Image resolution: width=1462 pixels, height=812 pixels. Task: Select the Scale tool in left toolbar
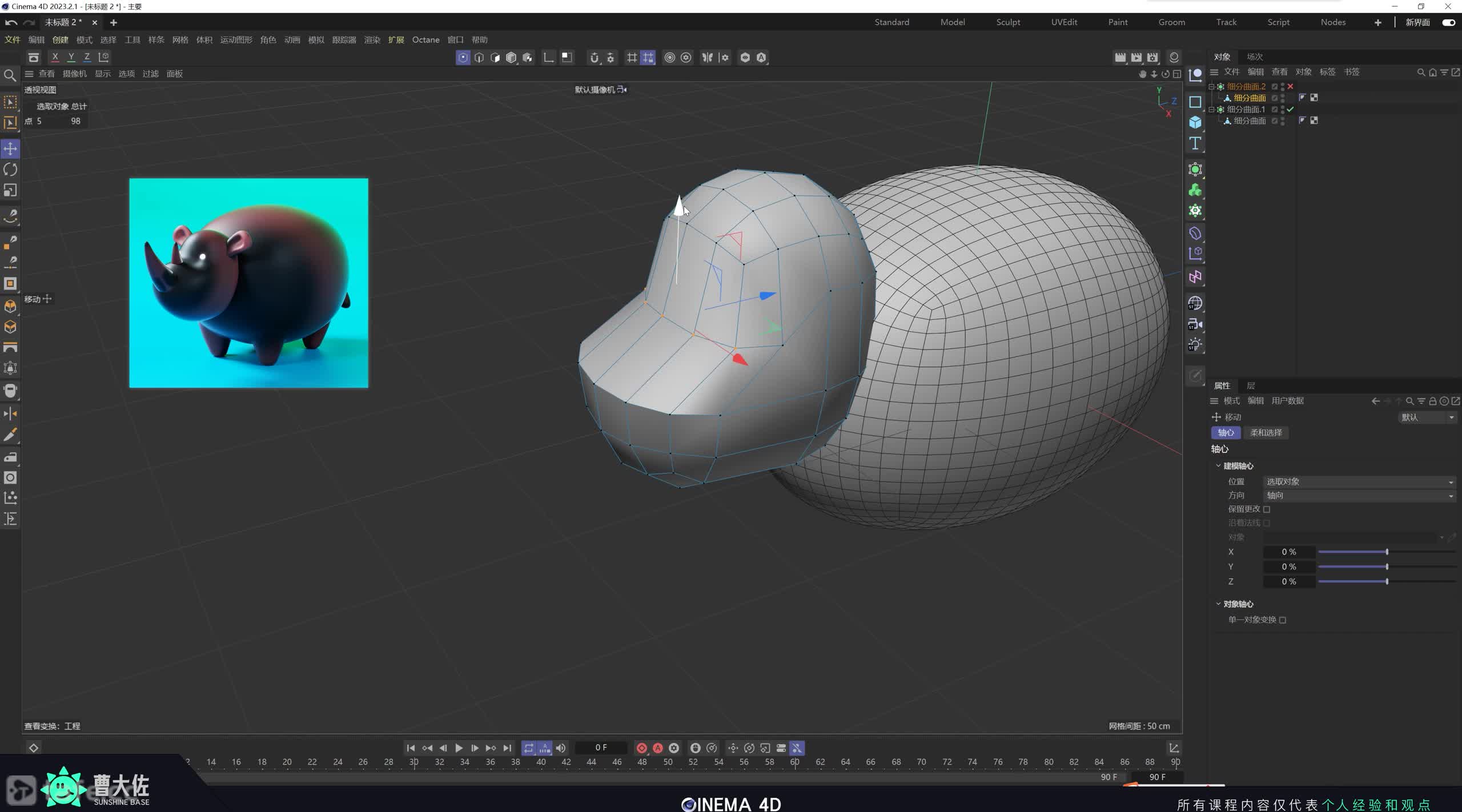pos(10,190)
